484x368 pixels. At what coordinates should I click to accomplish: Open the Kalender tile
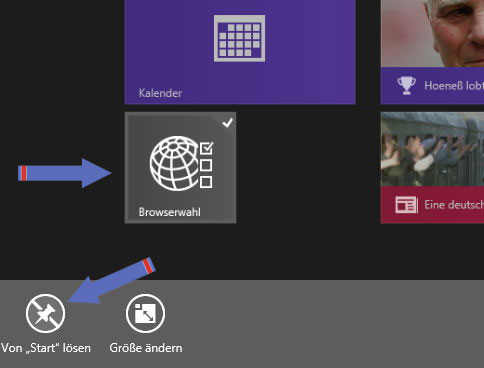[240, 52]
